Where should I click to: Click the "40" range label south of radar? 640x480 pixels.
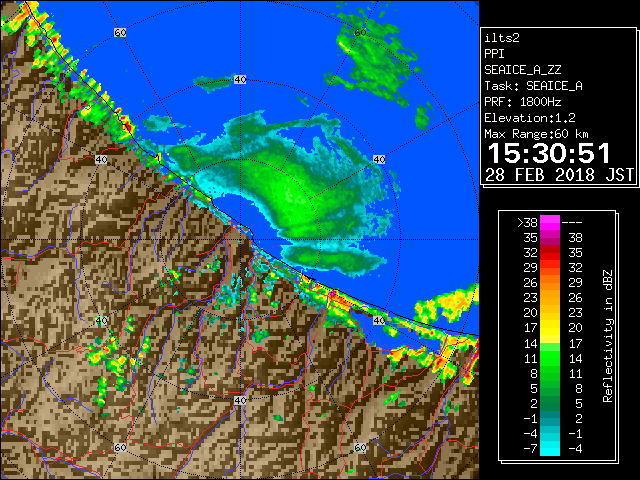click(240, 400)
